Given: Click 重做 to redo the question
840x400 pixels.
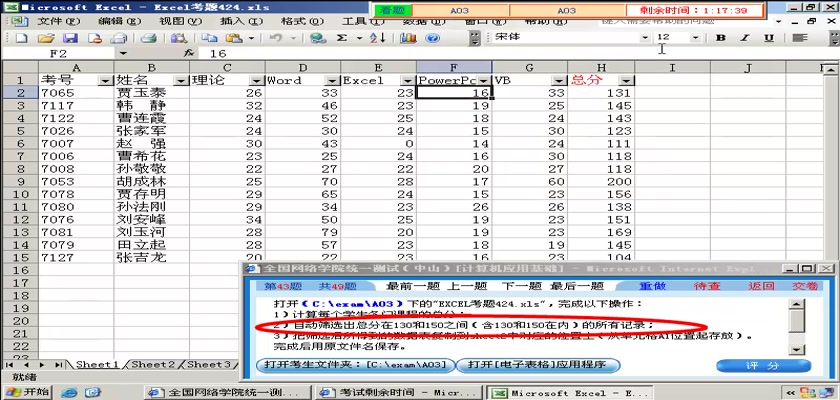Looking at the screenshot, I should click(x=652, y=286).
